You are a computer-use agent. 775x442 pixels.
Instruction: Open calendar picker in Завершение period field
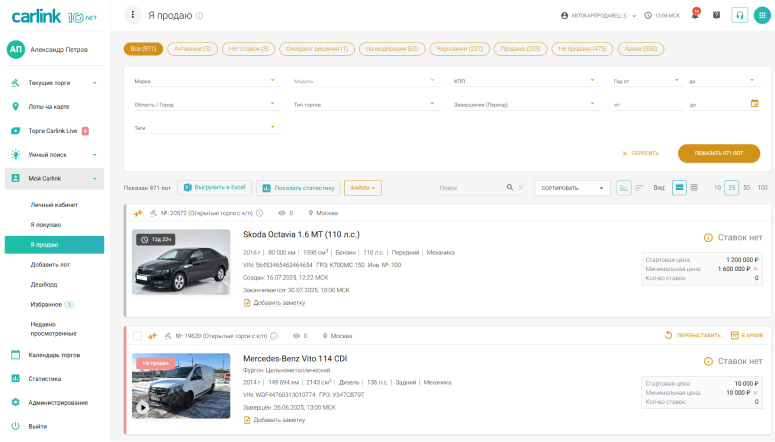(x=755, y=102)
